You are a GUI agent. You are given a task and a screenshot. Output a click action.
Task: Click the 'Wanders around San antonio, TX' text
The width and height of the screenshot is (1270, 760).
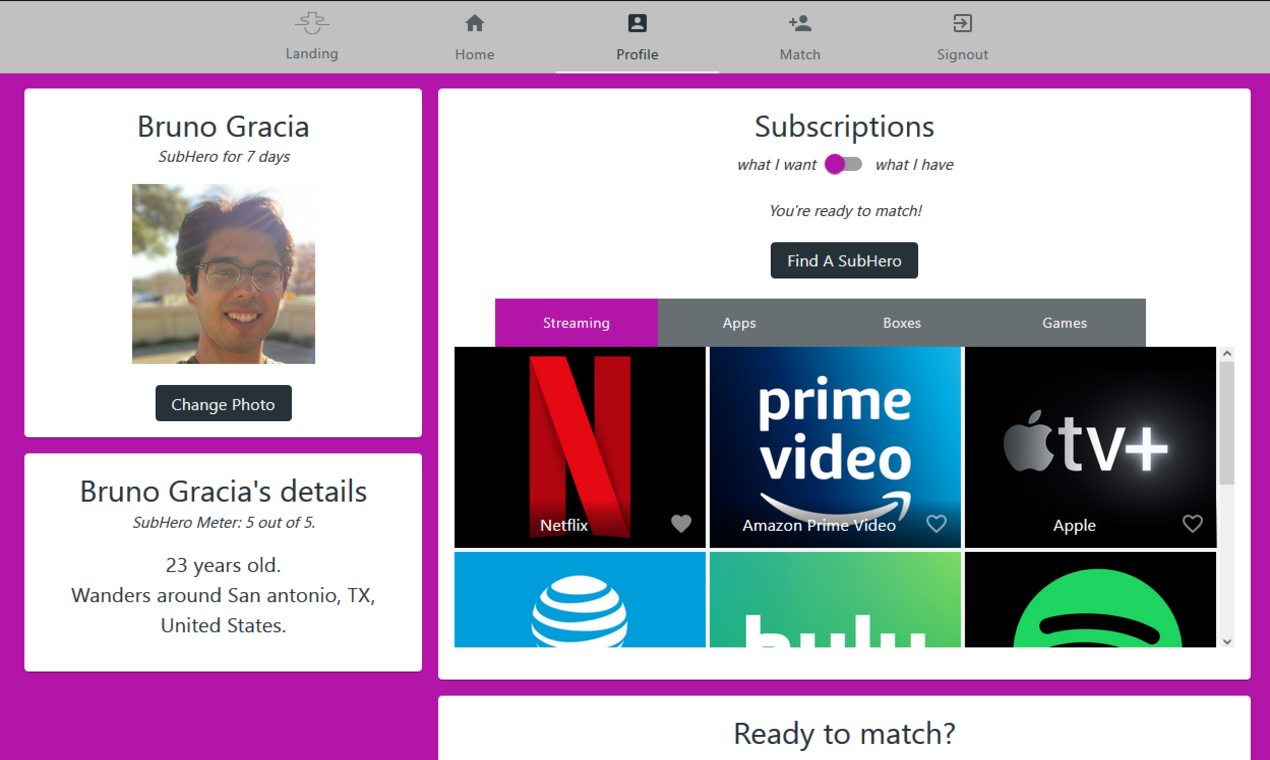pos(223,595)
